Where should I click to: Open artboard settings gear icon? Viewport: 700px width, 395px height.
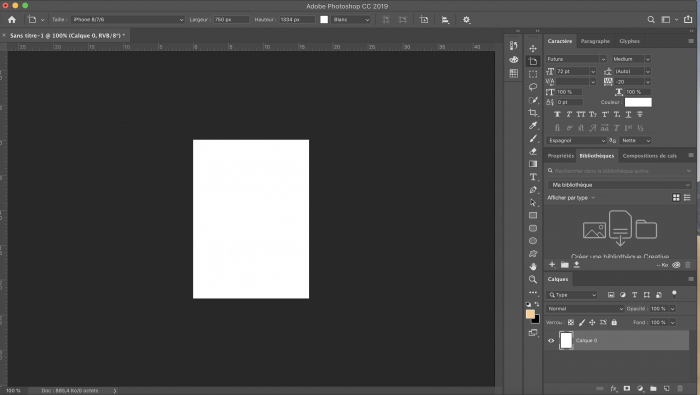(x=467, y=20)
